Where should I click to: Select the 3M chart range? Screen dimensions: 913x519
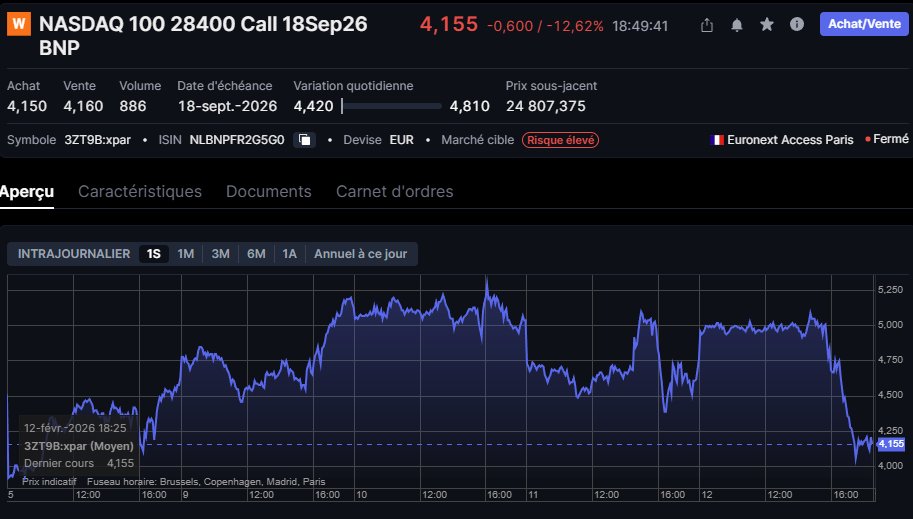[x=220, y=254]
